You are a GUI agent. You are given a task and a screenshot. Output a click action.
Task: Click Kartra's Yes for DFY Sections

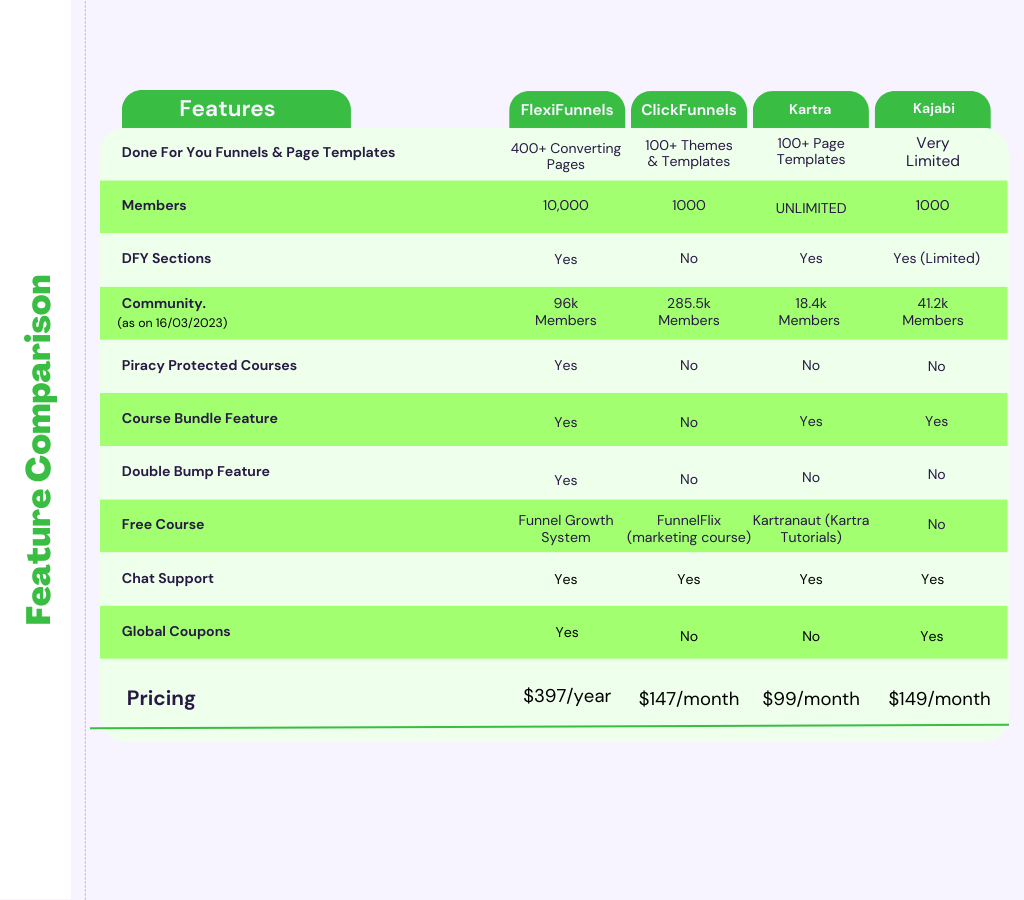pos(811,258)
